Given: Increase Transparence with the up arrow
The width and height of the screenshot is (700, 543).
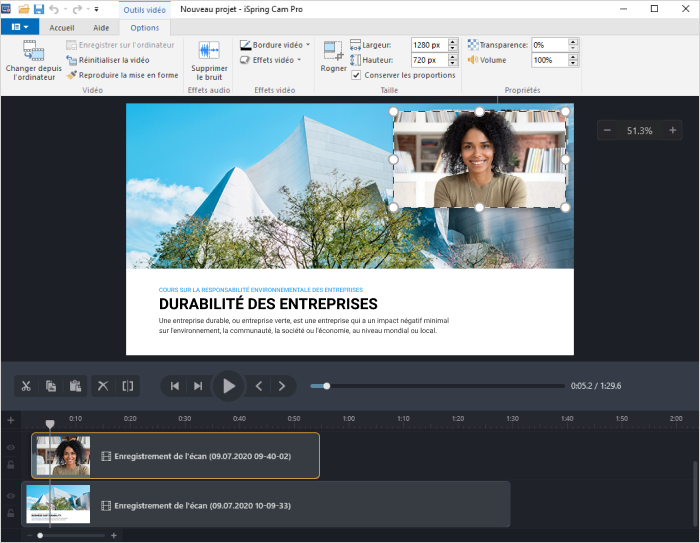Looking at the screenshot, I should point(573,42).
